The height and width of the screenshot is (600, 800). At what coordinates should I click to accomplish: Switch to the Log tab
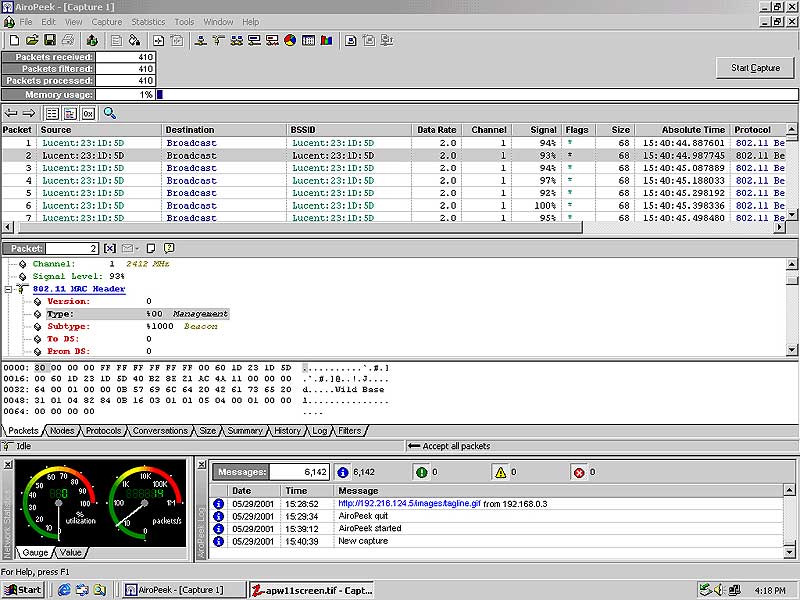click(320, 431)
